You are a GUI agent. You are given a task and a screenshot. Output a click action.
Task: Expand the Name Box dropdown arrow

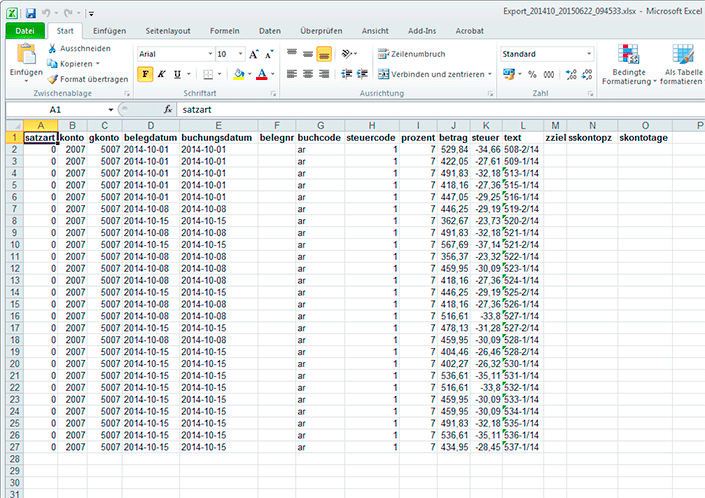point(111,109)
